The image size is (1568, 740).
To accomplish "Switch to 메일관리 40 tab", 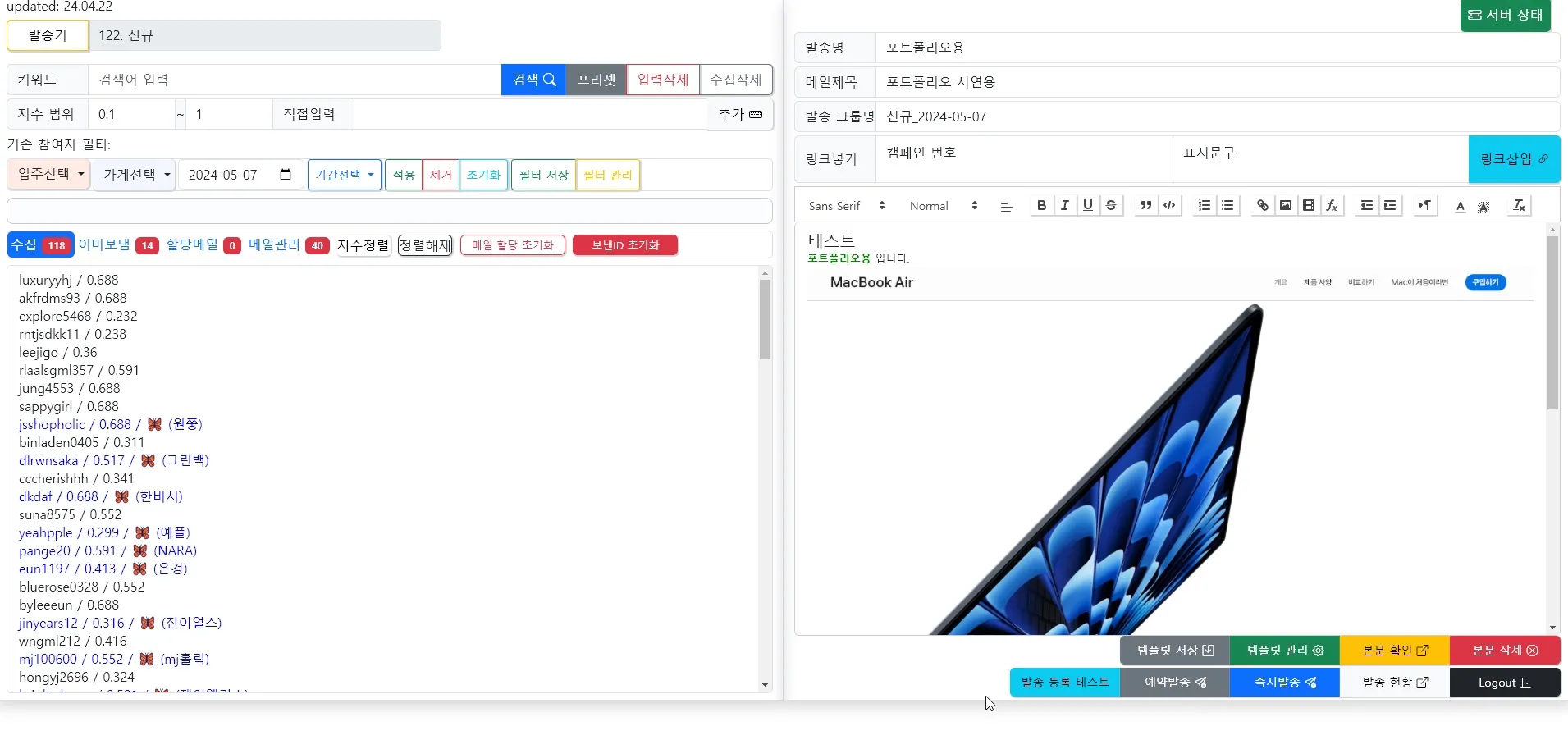I will click(x=289, y=244).
